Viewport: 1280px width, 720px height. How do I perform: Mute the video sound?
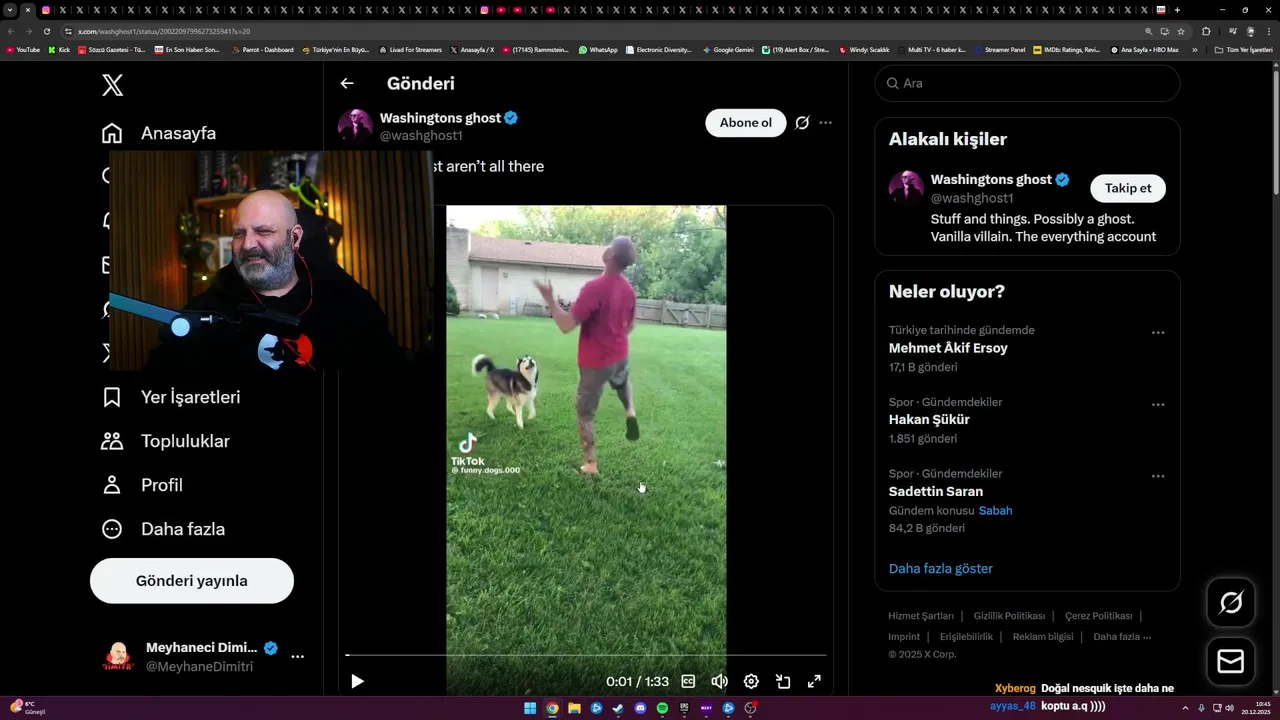tap(719, 681)
